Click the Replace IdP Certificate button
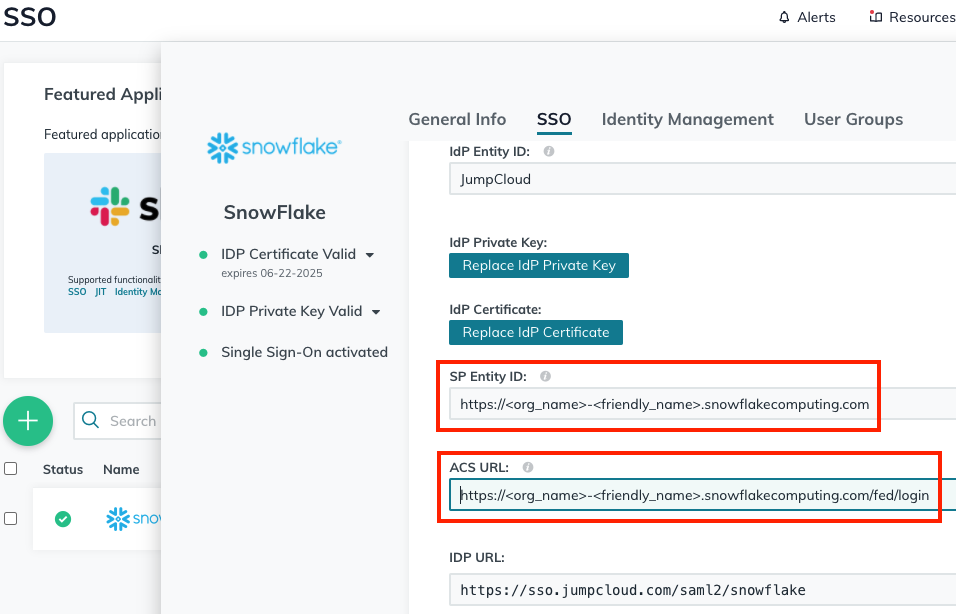This screenshot has width=956, height=614. tap(536, 332)
